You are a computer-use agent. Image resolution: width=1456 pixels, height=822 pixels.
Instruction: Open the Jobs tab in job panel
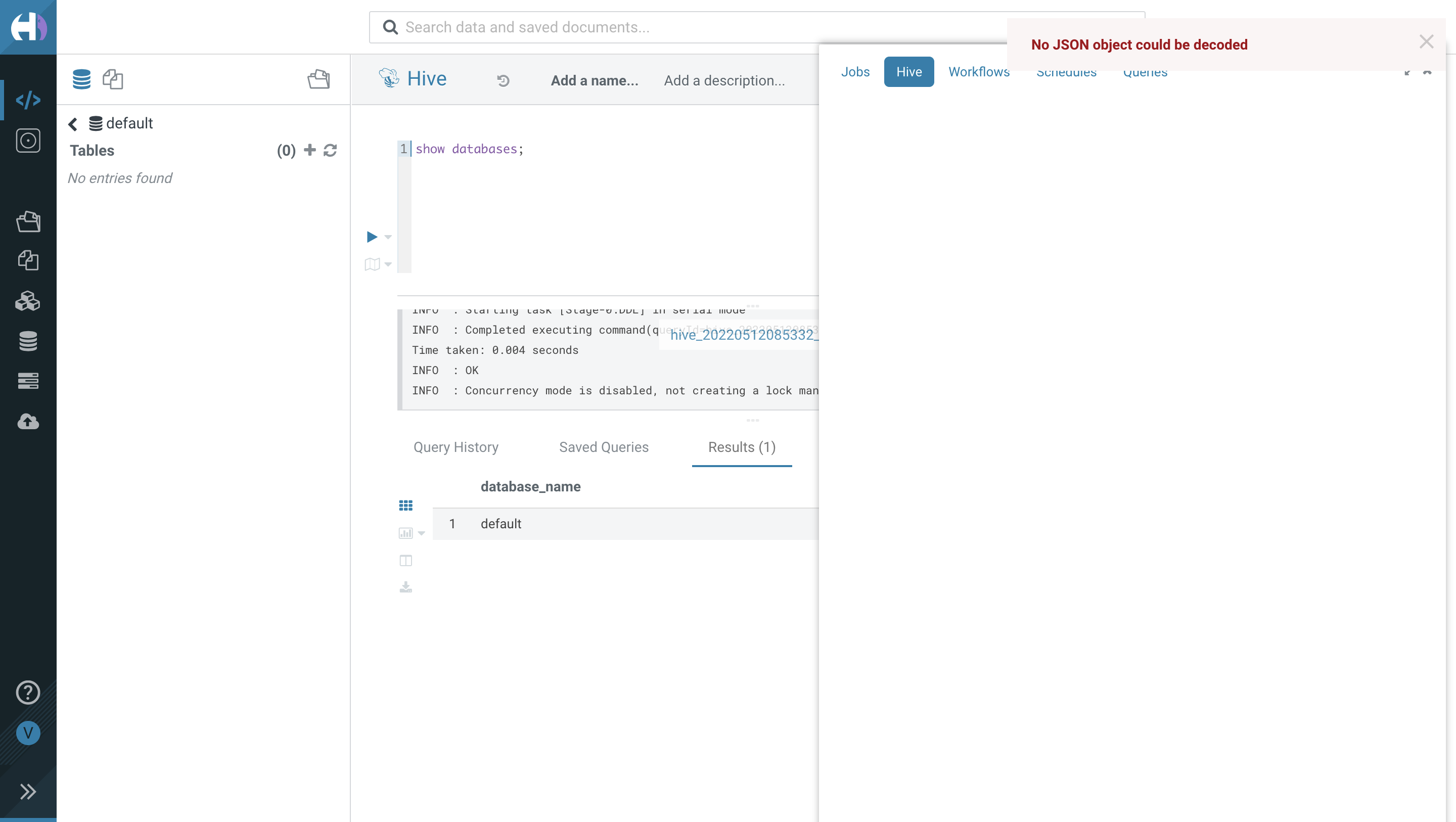click(x=855, y=72)
